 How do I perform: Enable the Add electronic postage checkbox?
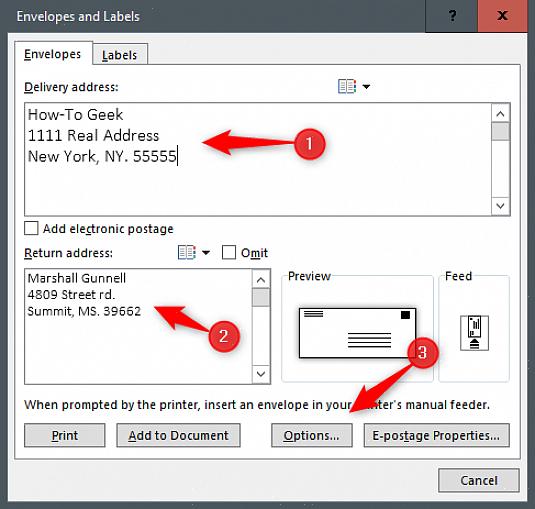(x=31, y=228)
